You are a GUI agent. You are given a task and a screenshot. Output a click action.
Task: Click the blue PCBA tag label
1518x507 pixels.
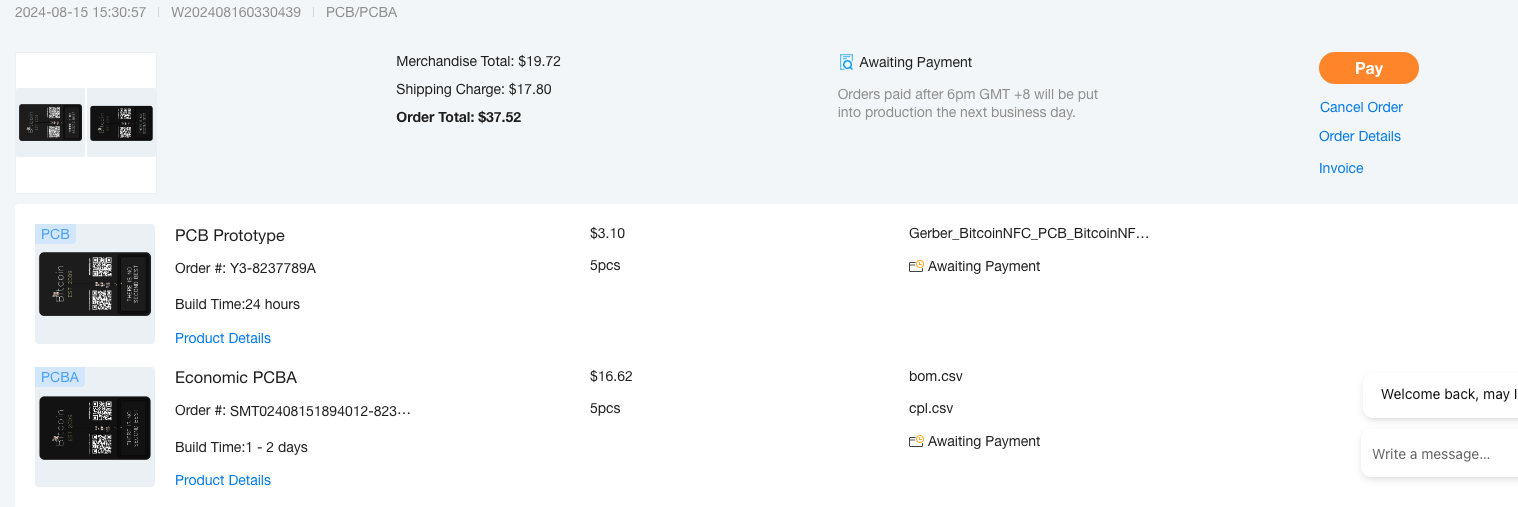pos(59,377)
